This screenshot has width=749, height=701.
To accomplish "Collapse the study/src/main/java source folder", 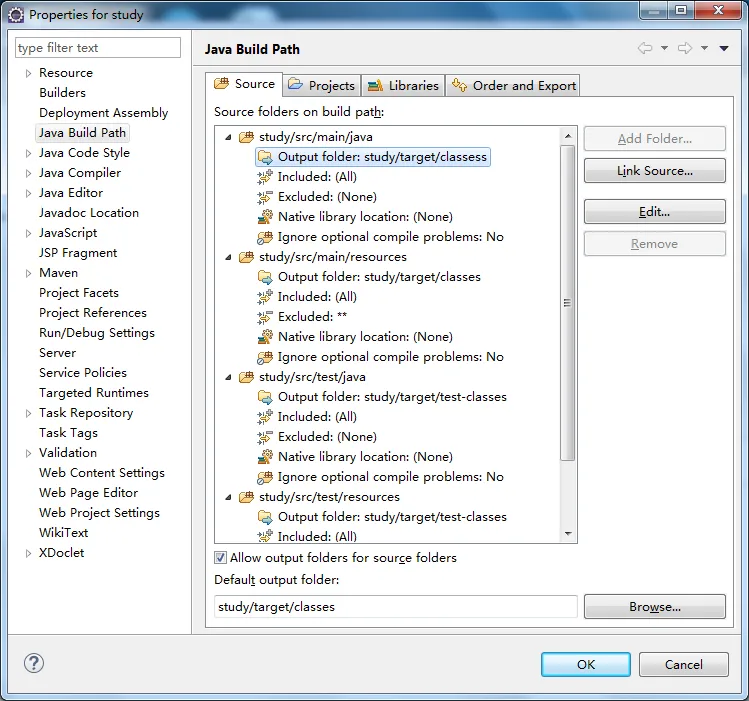I will click(x=228, y=138).
